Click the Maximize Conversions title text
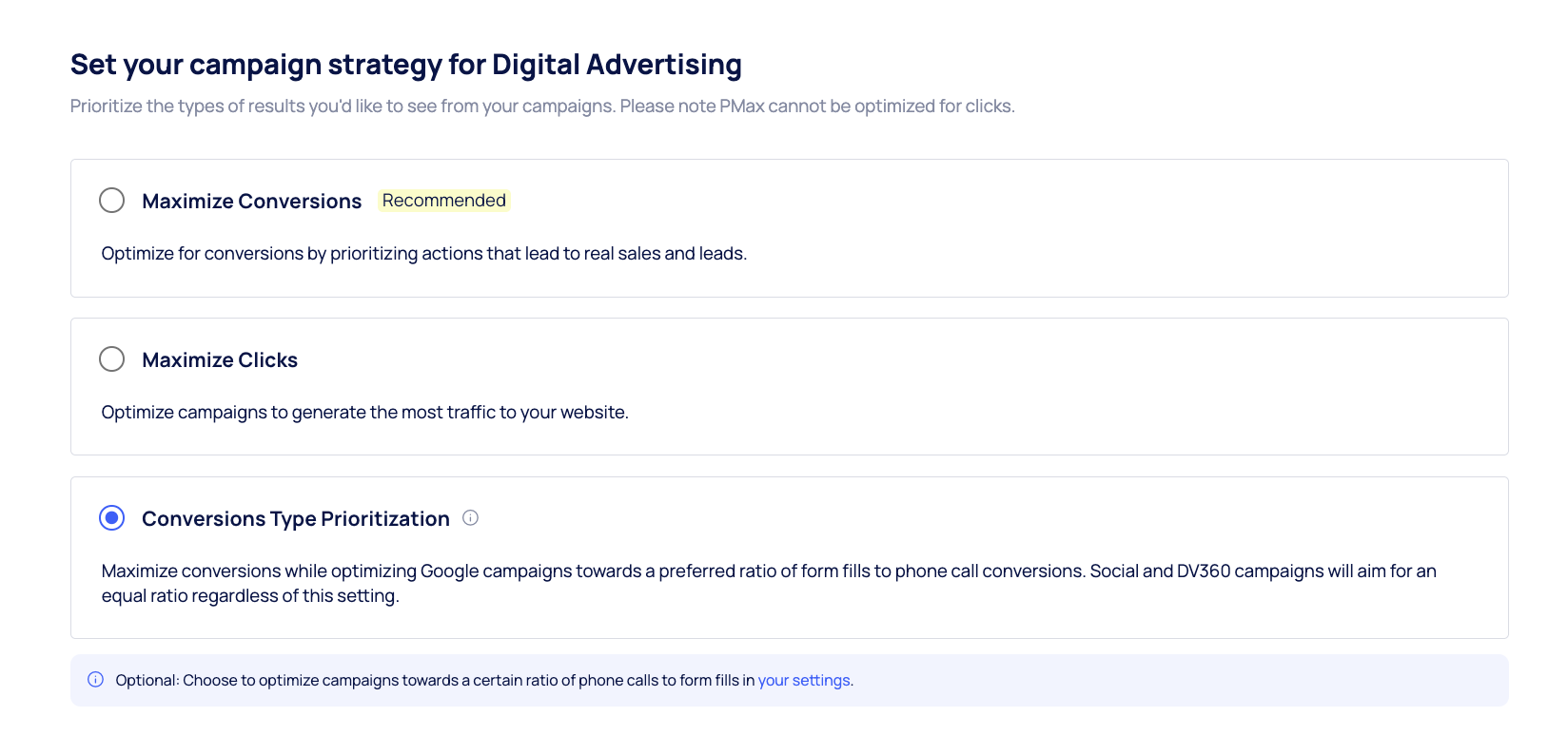This screenshot has width=1568, height=755. (x=252, y=202)
